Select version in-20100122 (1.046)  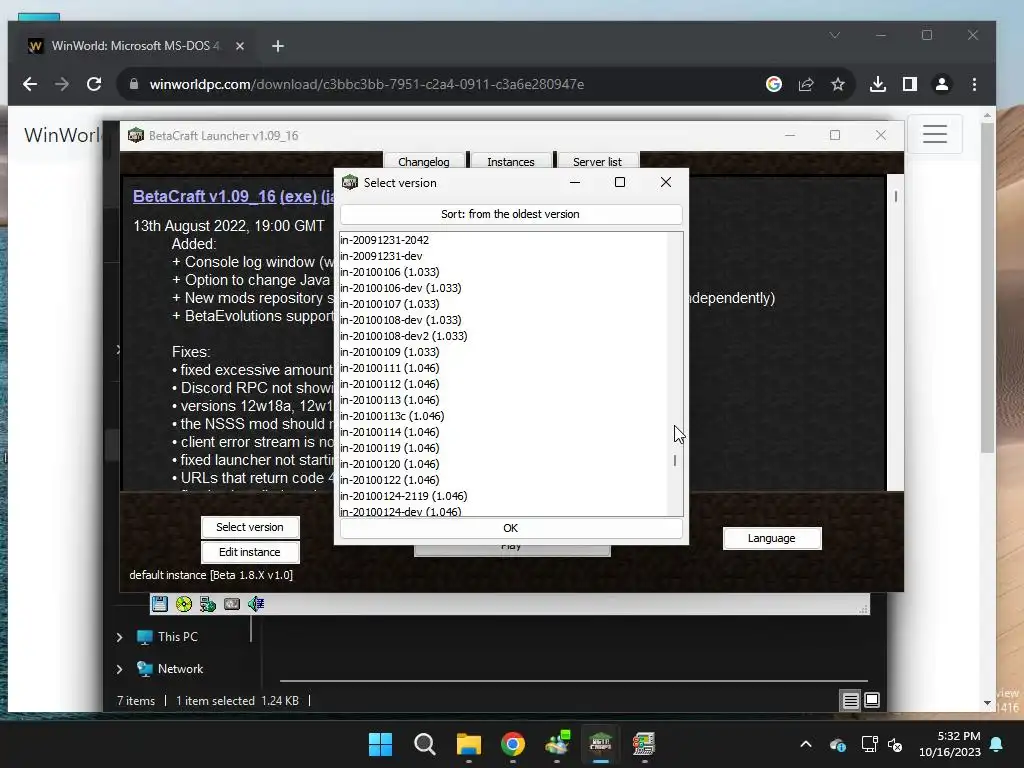pos(503,480)
